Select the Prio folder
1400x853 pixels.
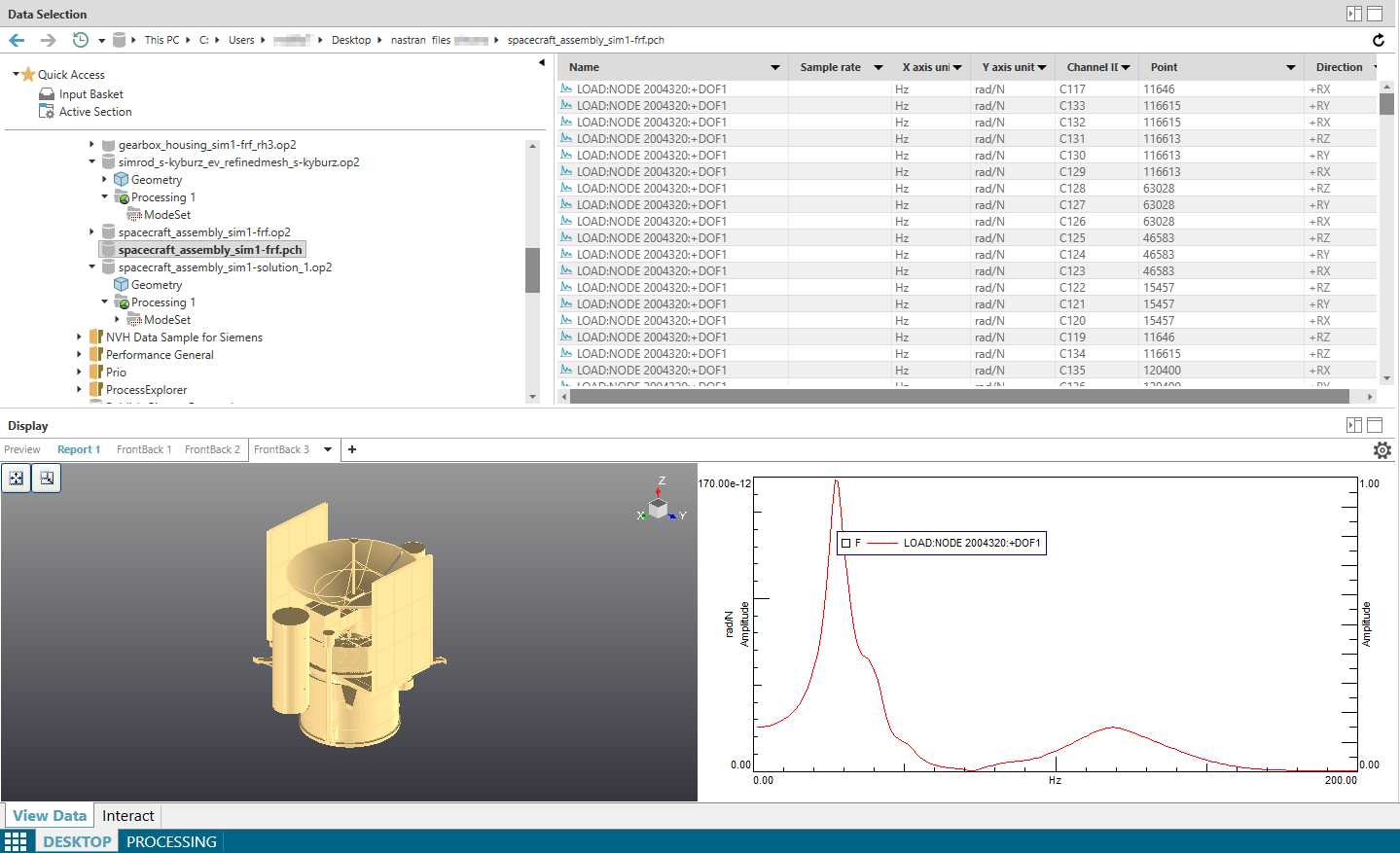[116, 373]
